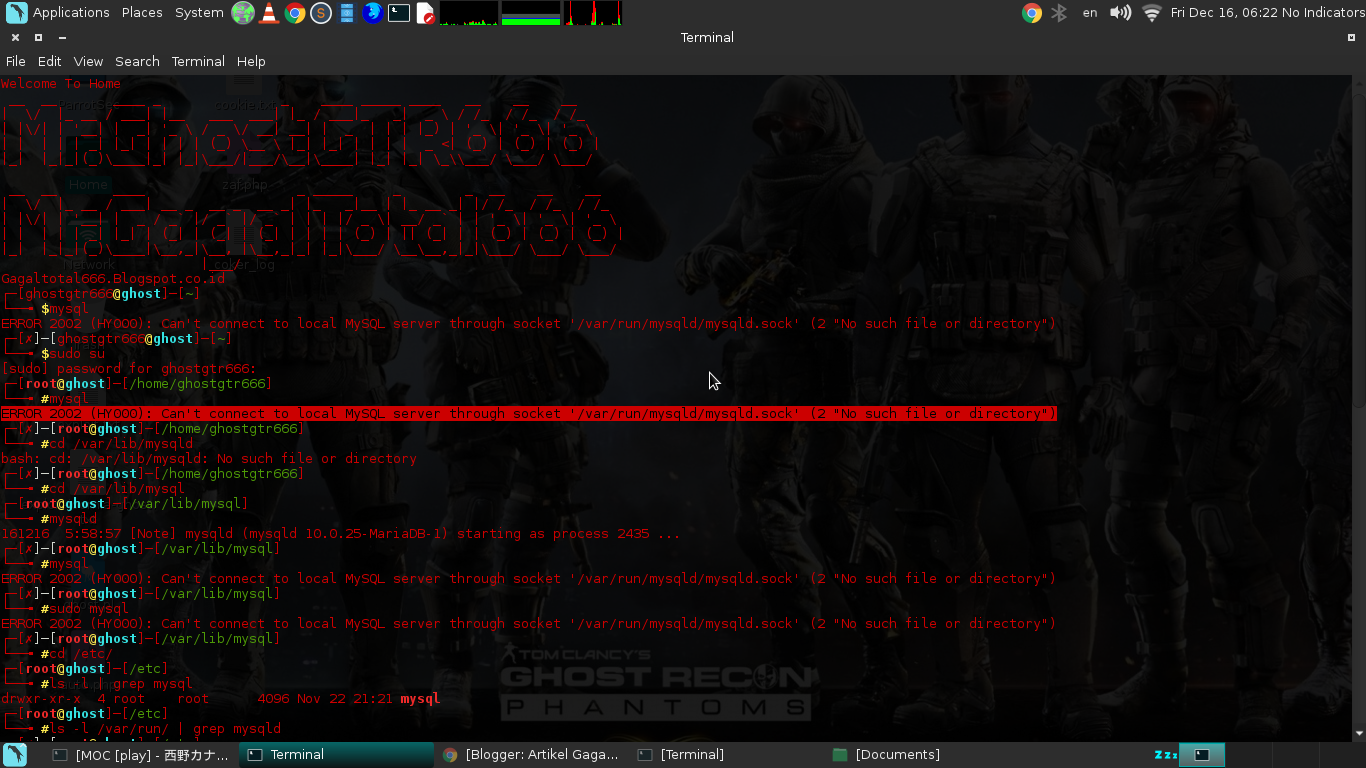Maximize the Terminal window from left titlebar
The width and height of the screenshot is (1366, 768).
(x=38, y=38)
